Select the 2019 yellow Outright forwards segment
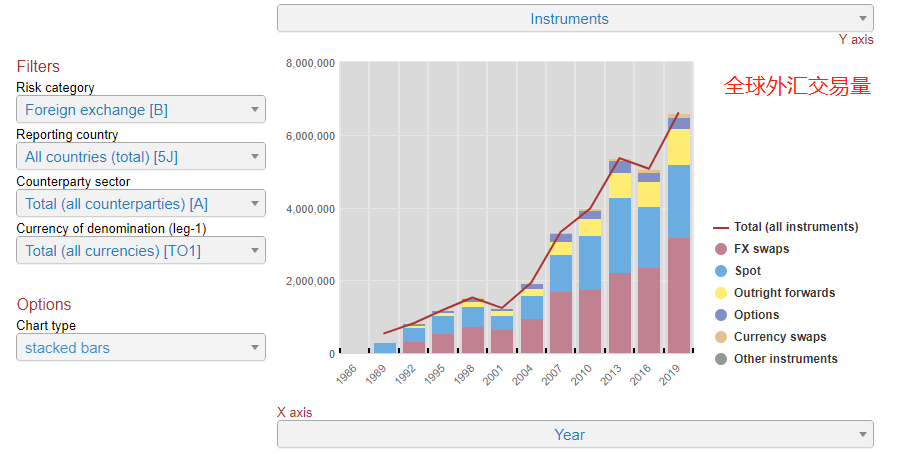The height and width of the screenshot is (454, 912). tap(679, 147)
